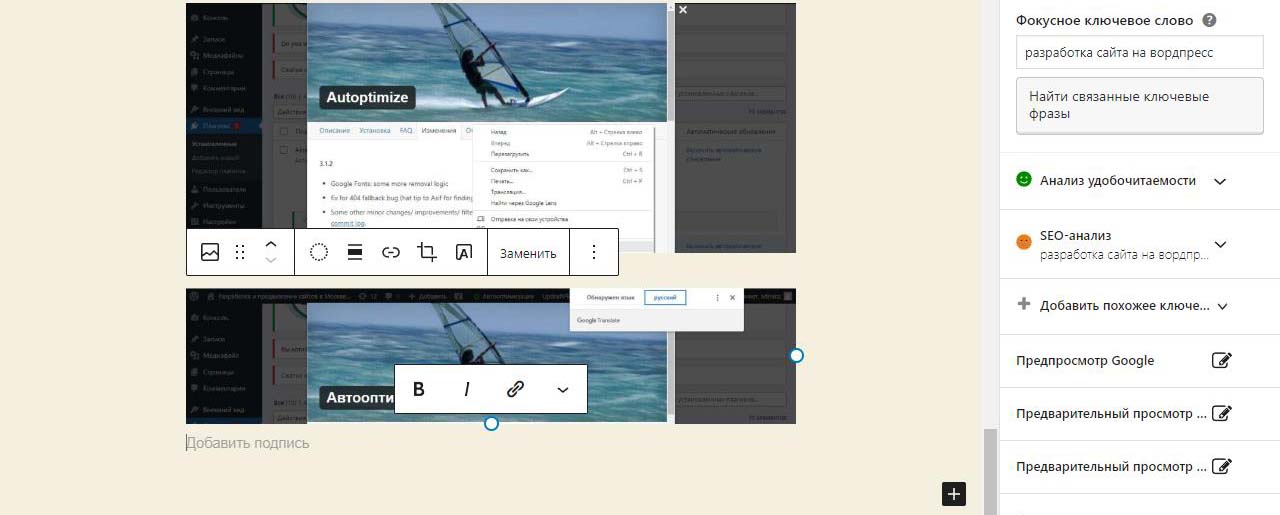Click the focus keyword input field

tap(1139, 53)
